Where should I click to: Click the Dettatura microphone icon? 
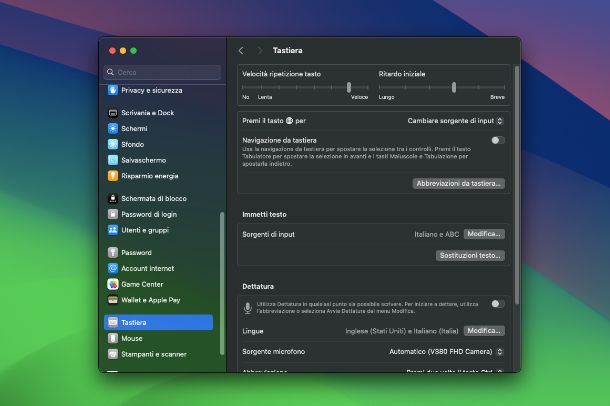pos(247,308)
